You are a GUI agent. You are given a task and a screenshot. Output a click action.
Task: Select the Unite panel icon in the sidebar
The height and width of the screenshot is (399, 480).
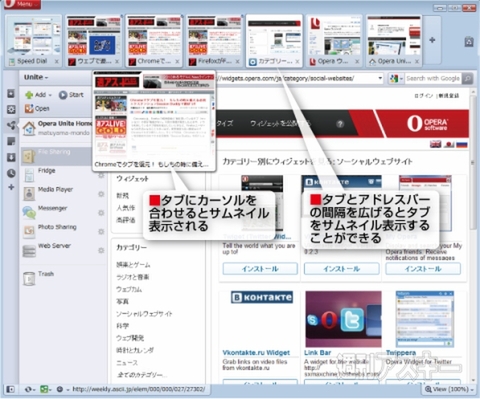[x=11, y=125]
